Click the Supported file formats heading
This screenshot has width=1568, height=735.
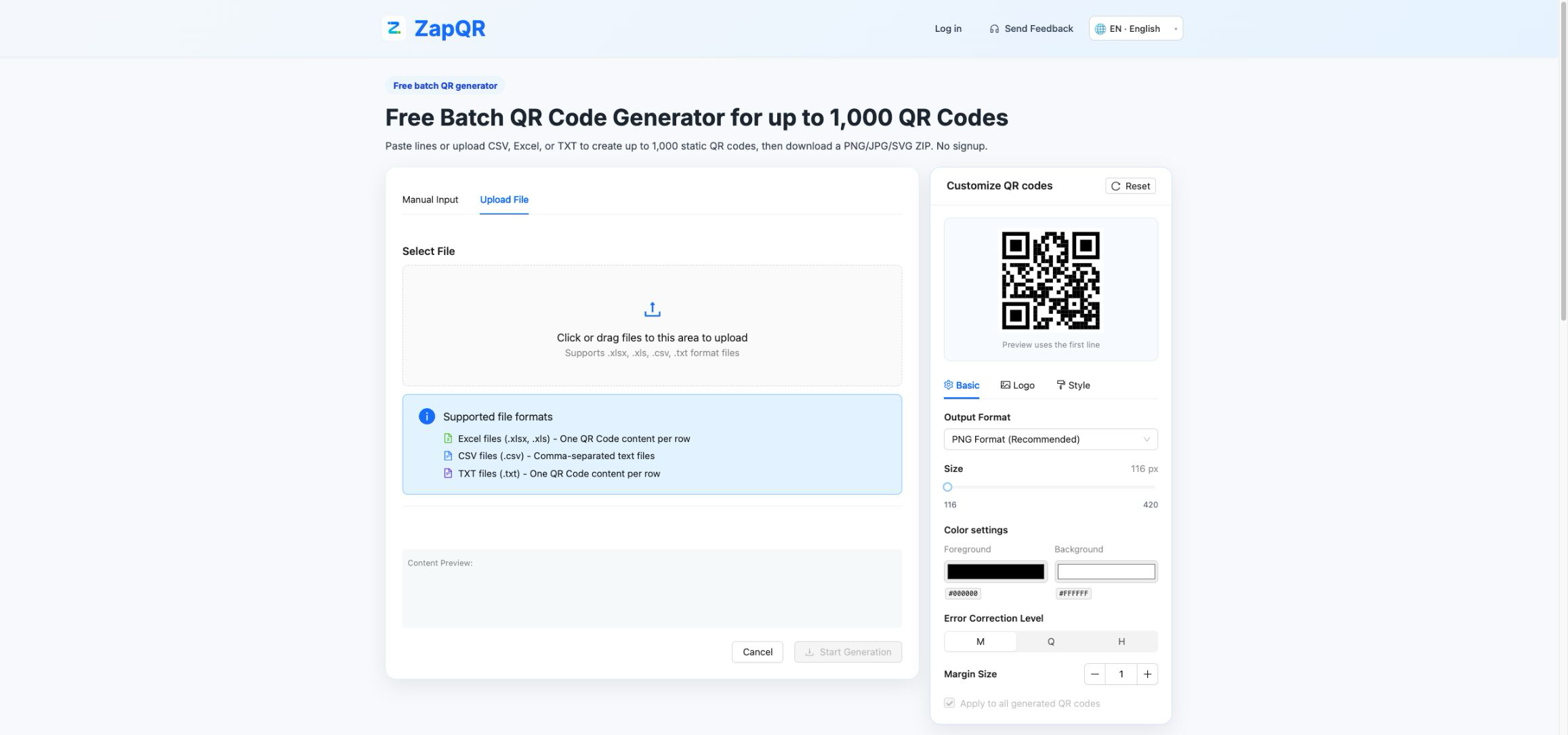[497, 416]
